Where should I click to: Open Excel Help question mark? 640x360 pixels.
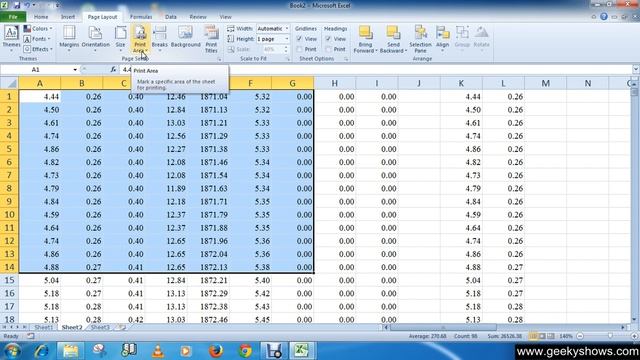click(604, 17)
